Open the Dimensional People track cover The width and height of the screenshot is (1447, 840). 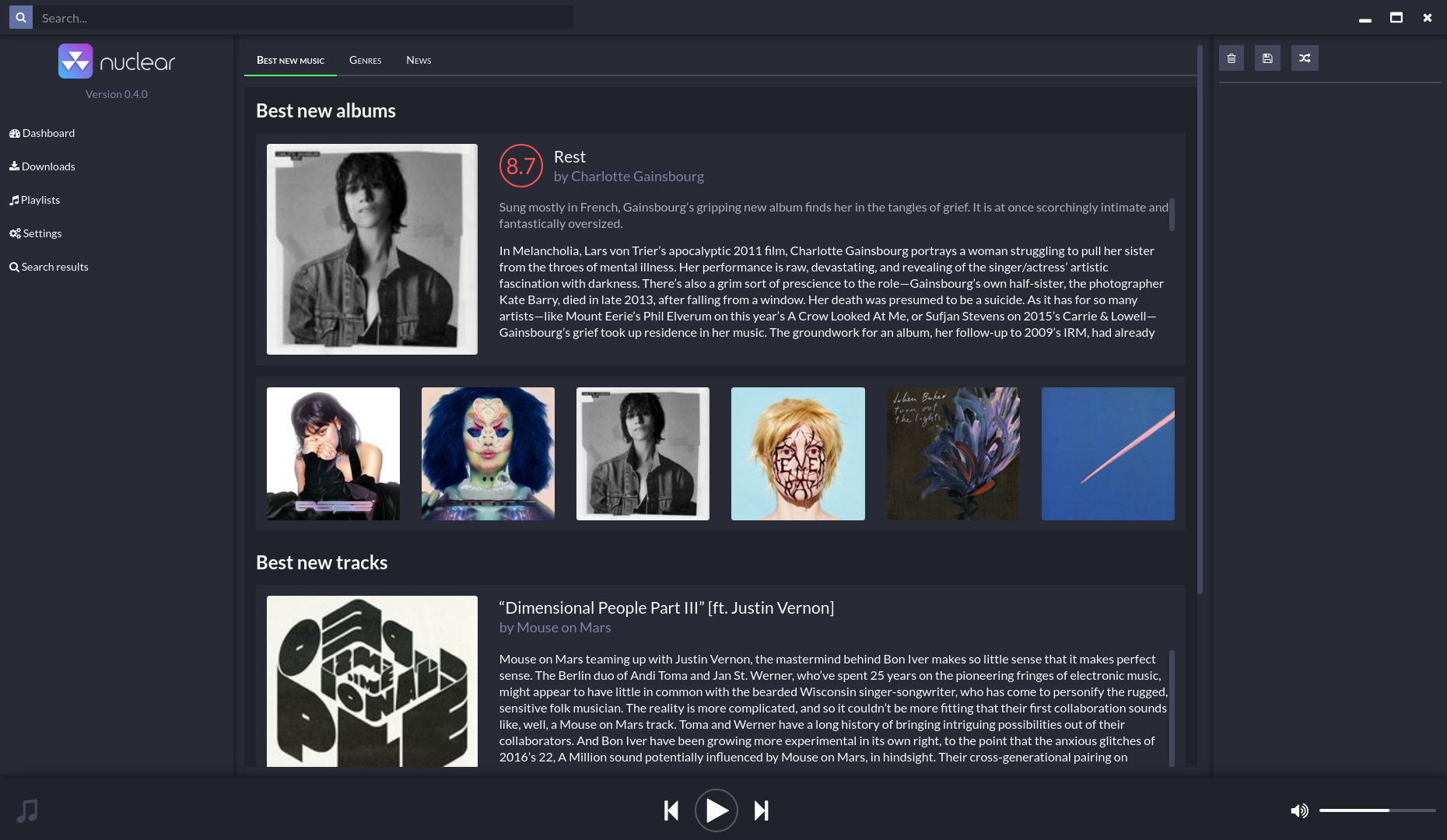pyautogui.click(x=372, y=681)
